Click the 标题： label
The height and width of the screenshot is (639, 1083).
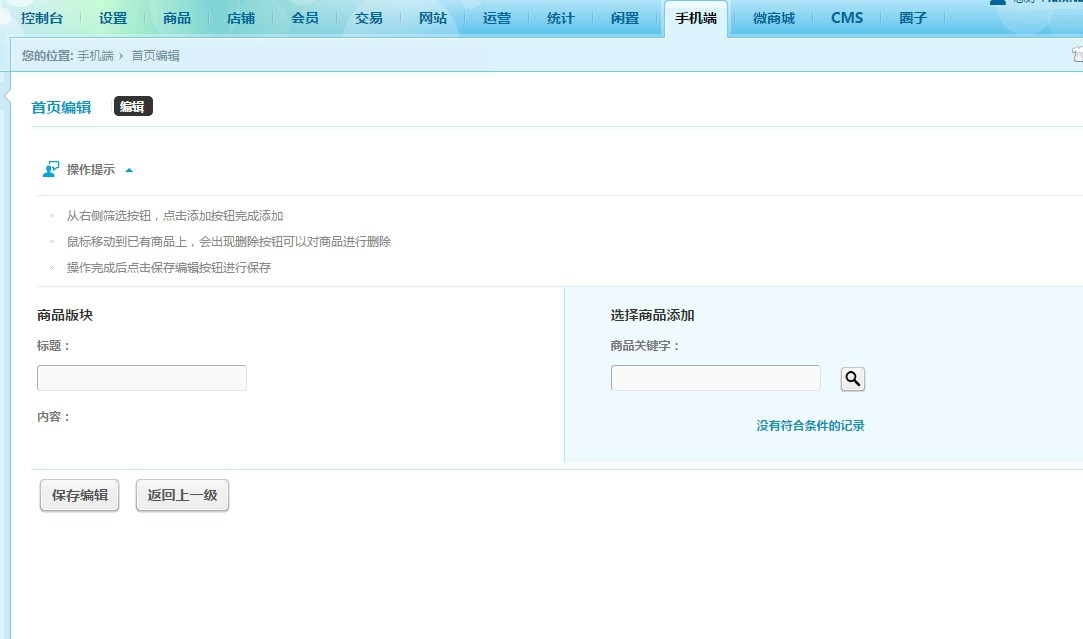point(53,346)
